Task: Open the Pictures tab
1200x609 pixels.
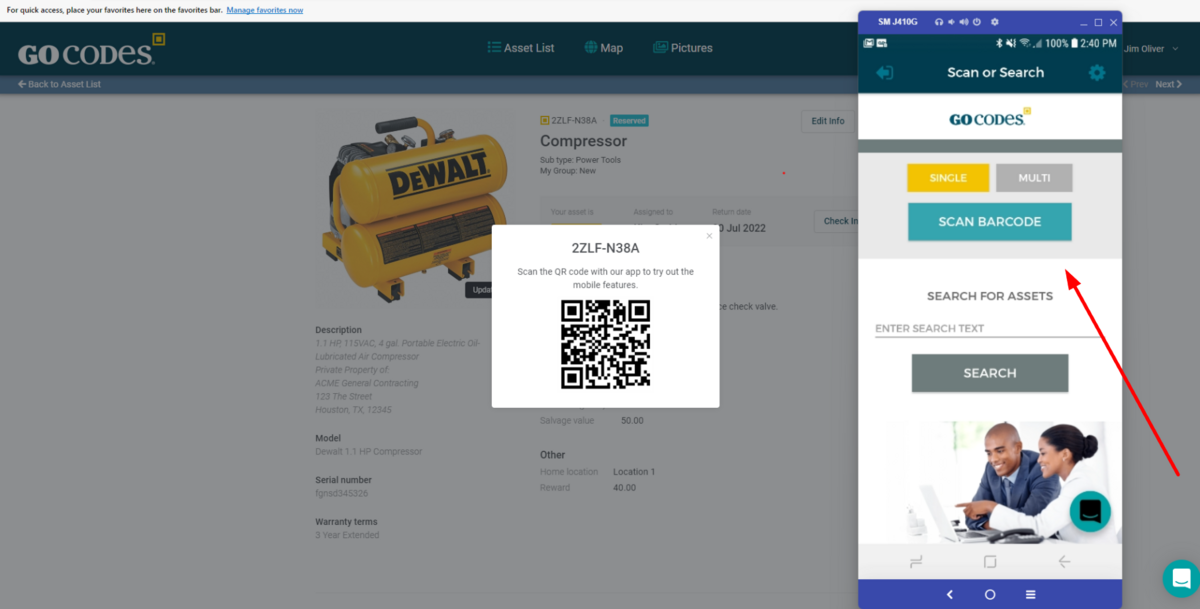Action: tap(683, 48)
